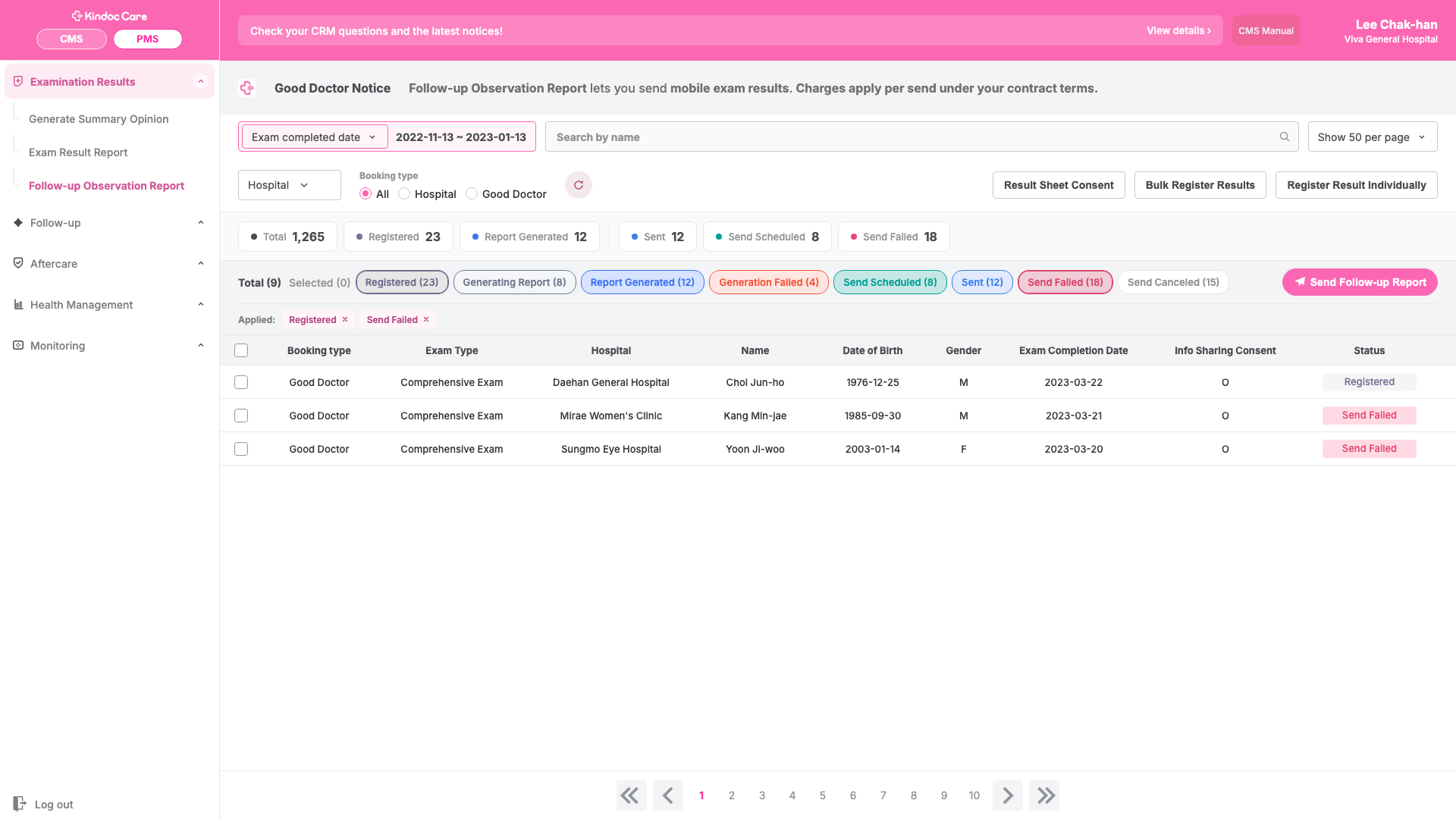Click the search magnifier icon
The width and height of the screenshot is (1456, 819).
tap(1285, 136)
